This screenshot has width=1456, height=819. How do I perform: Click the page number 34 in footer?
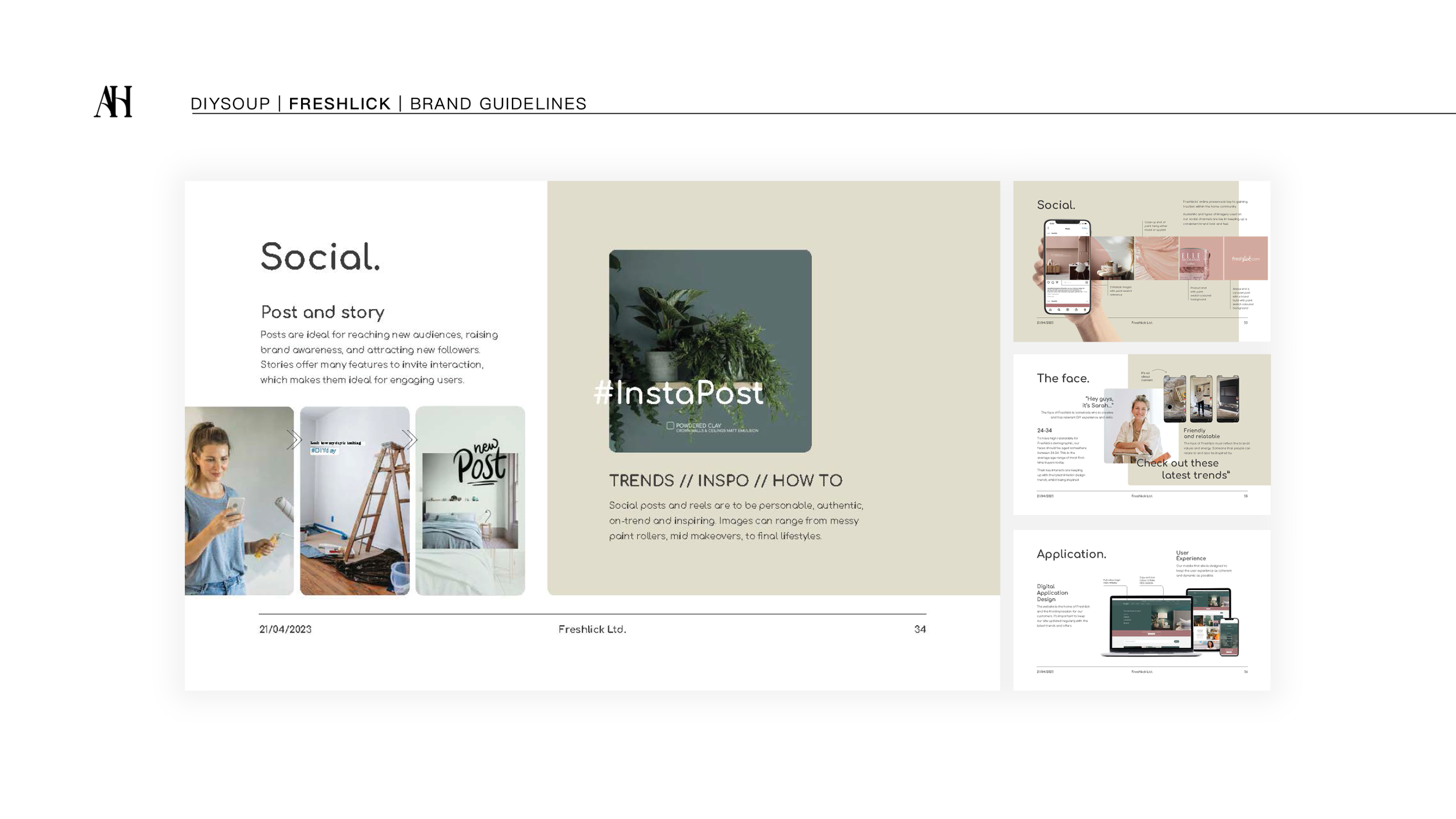[x=920, y=629]
